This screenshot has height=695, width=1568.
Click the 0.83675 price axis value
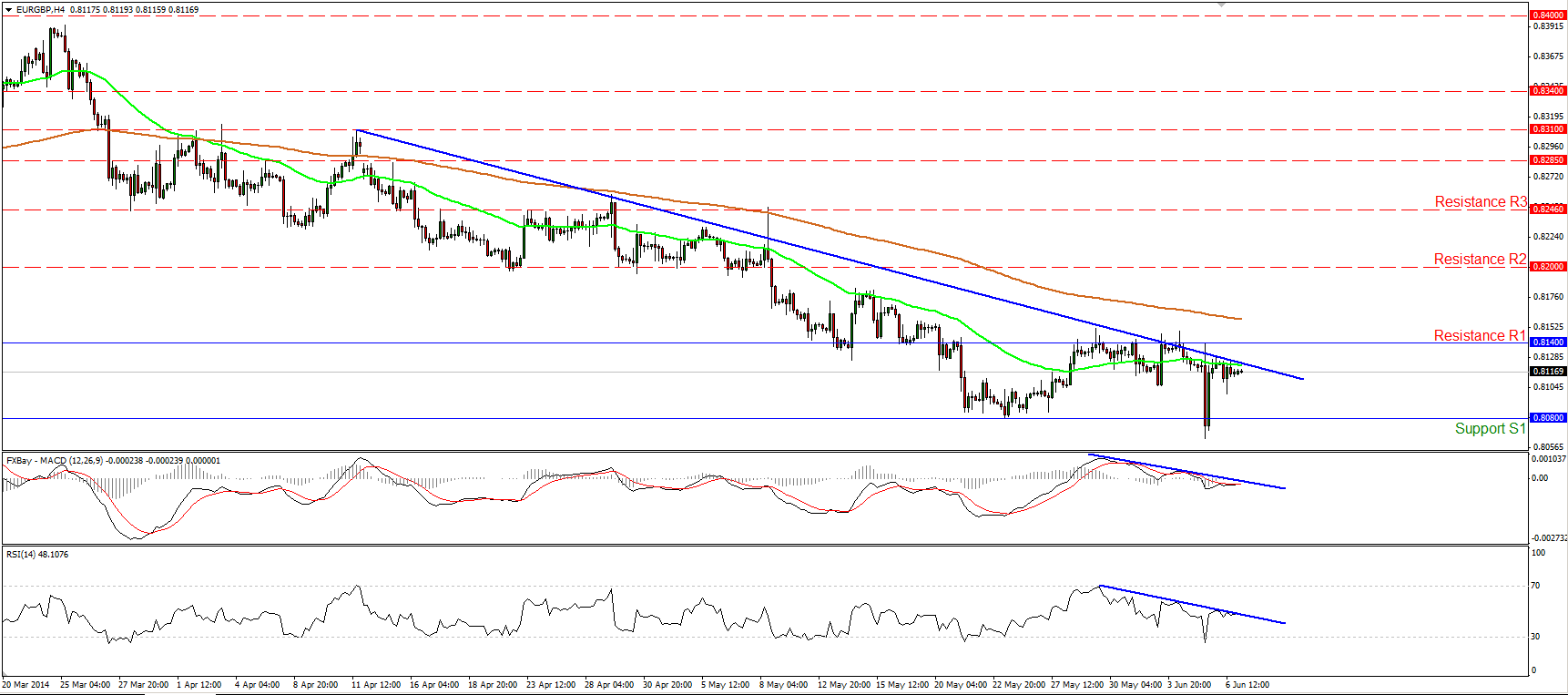pos(1549,56)
